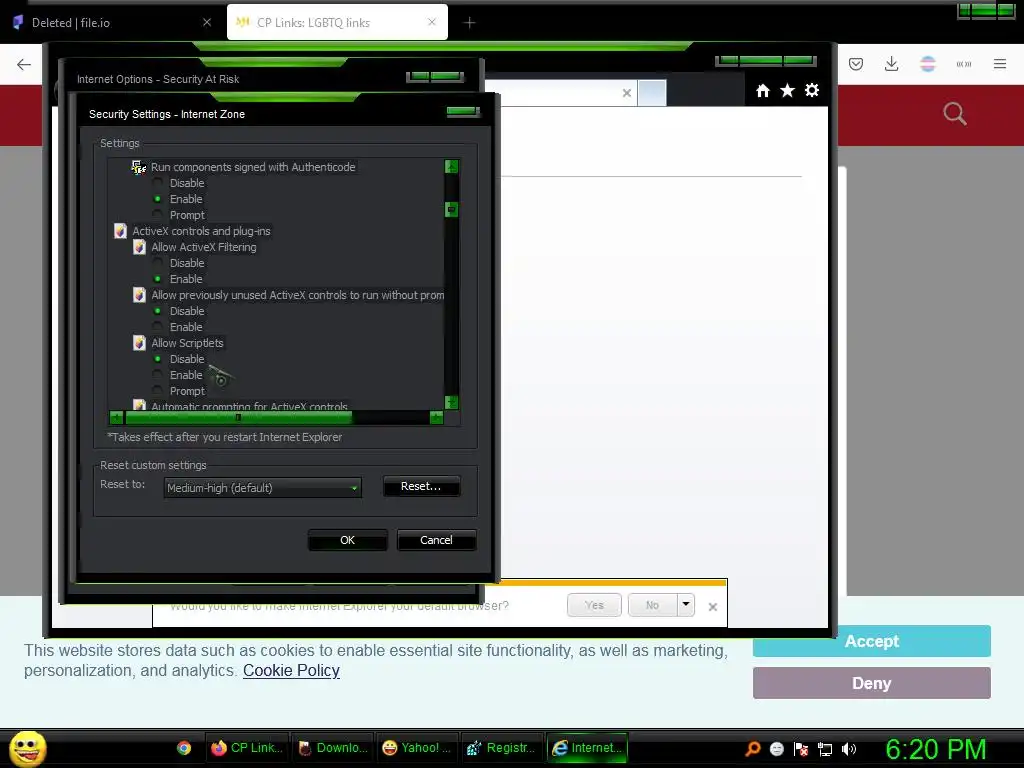1024x768 pixels.
Task: Click the Reset... button
Action: pyautogui.click(x=421, y=487)
